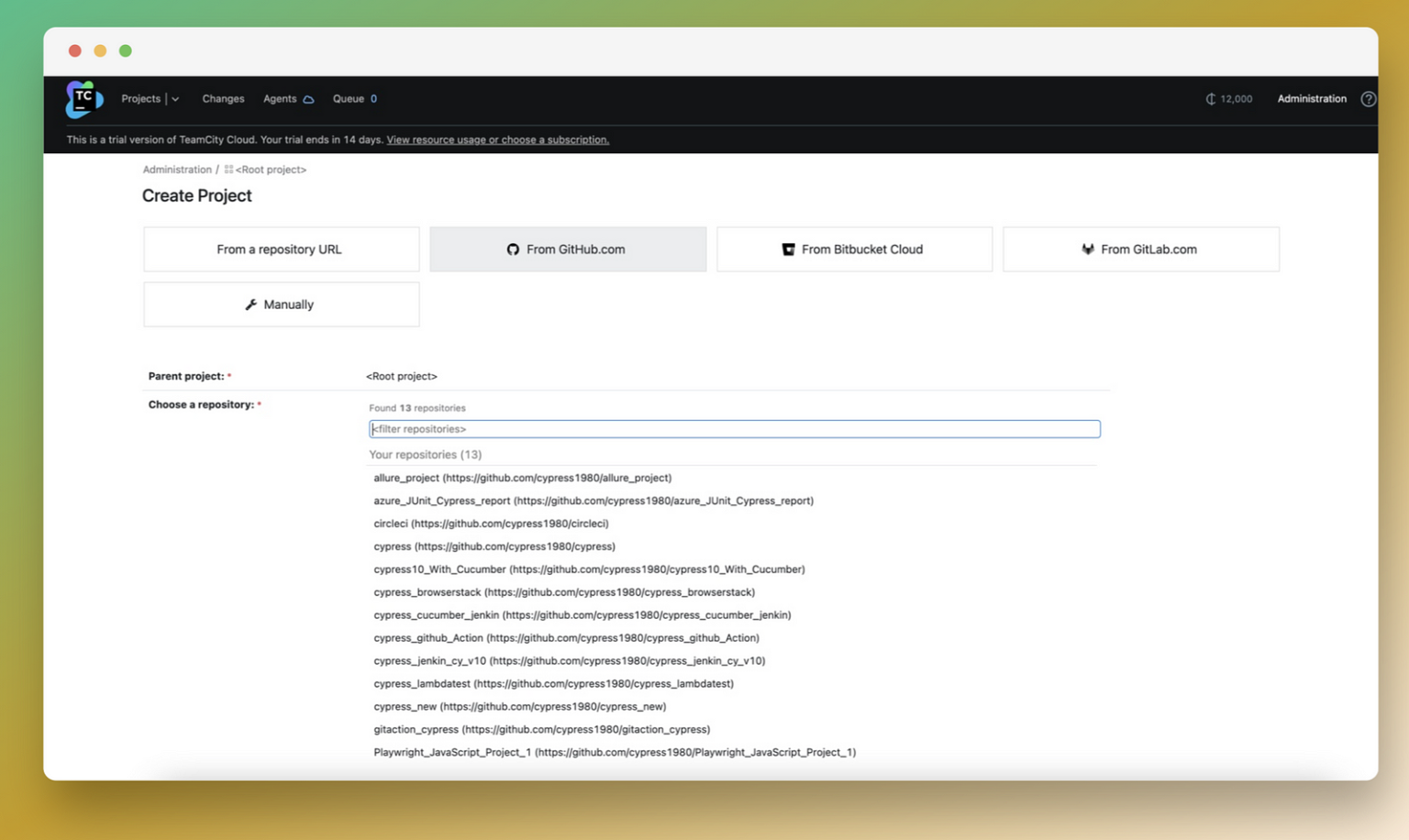Choose Manually create project option

[280, 304]
